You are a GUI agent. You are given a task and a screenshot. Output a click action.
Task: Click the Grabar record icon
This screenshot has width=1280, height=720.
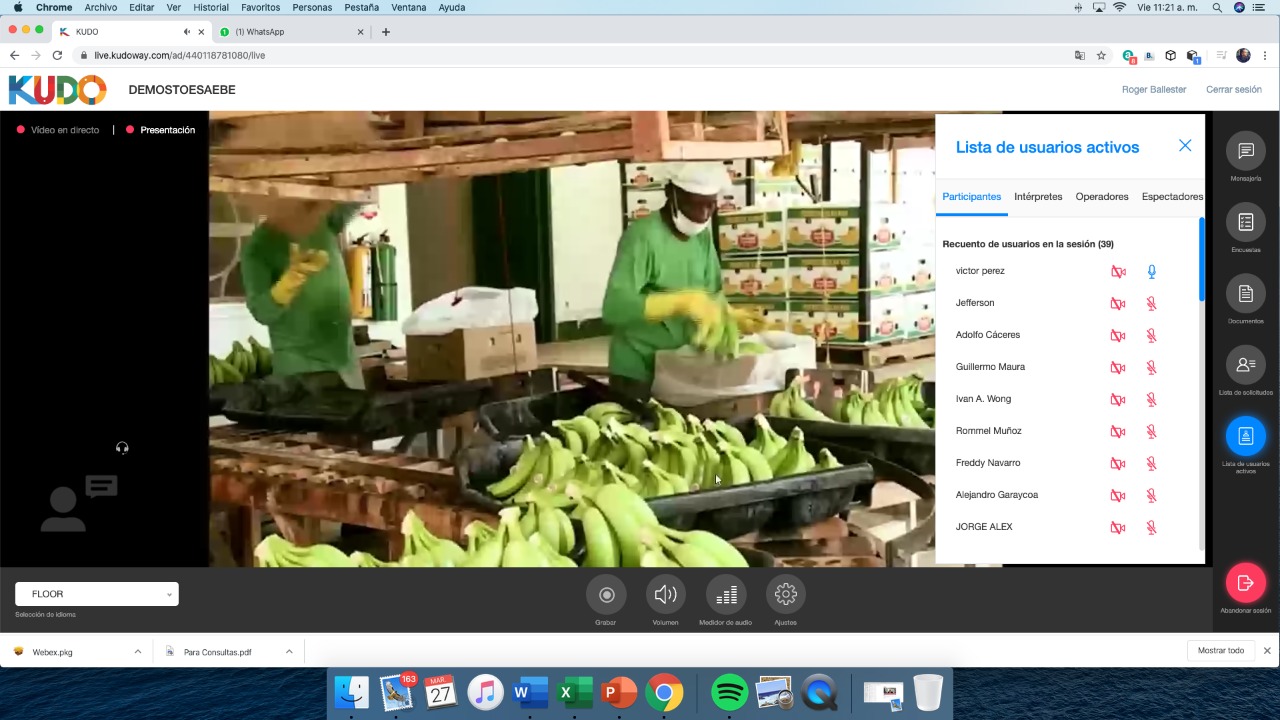[x=606, y=595]
